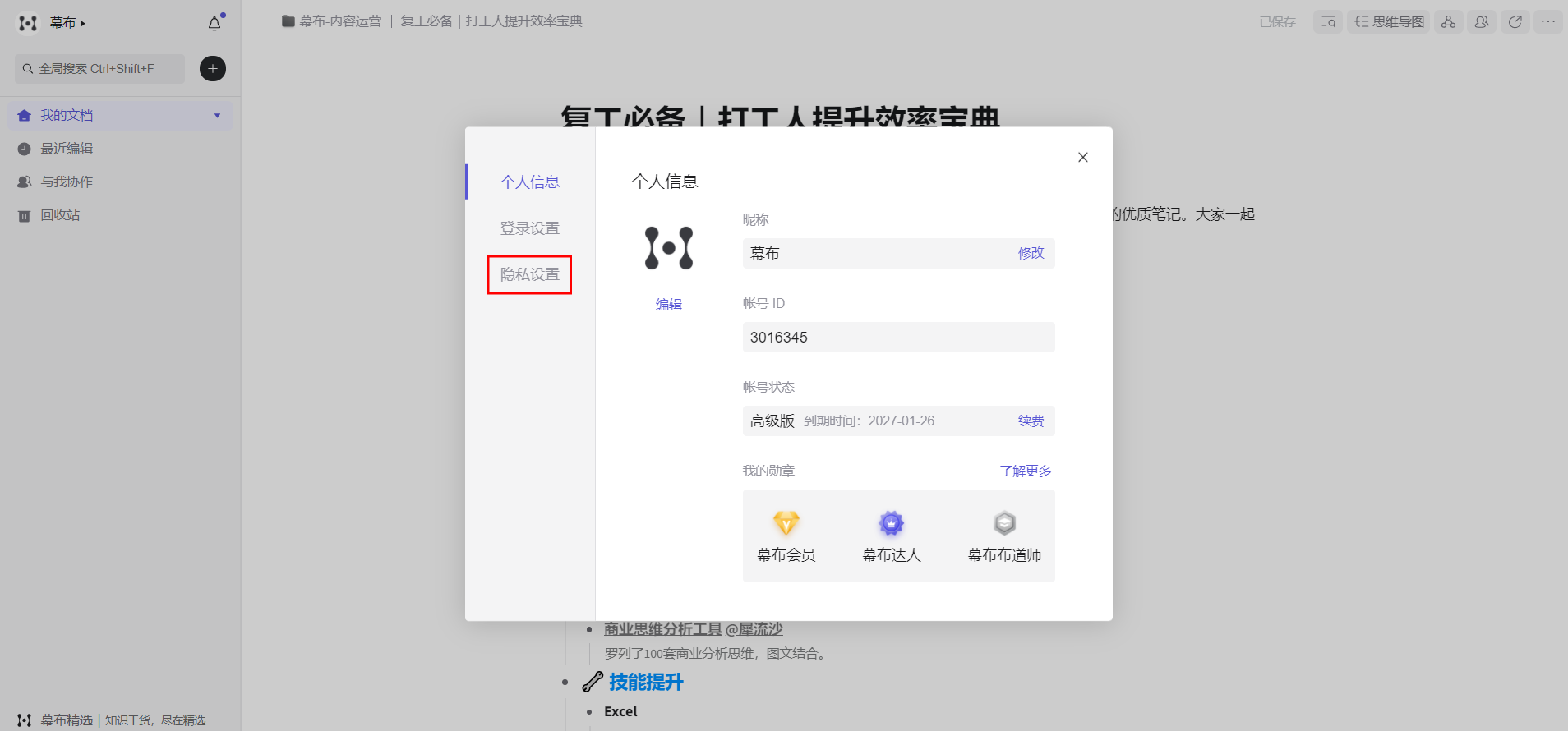Click the 复工必备 breadcrumb title
Image resolution: width=1568 pixels, height=731 pixels.
491,21
